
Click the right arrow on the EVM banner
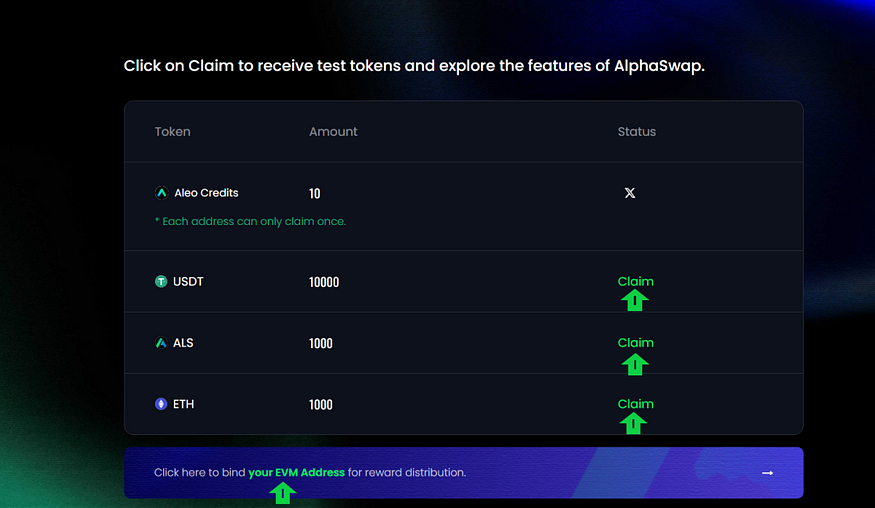pos(767,473)
